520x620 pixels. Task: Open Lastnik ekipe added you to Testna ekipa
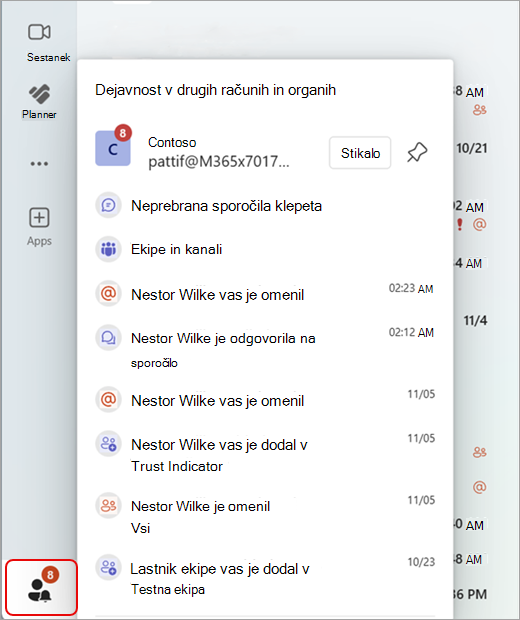[265, 578]
